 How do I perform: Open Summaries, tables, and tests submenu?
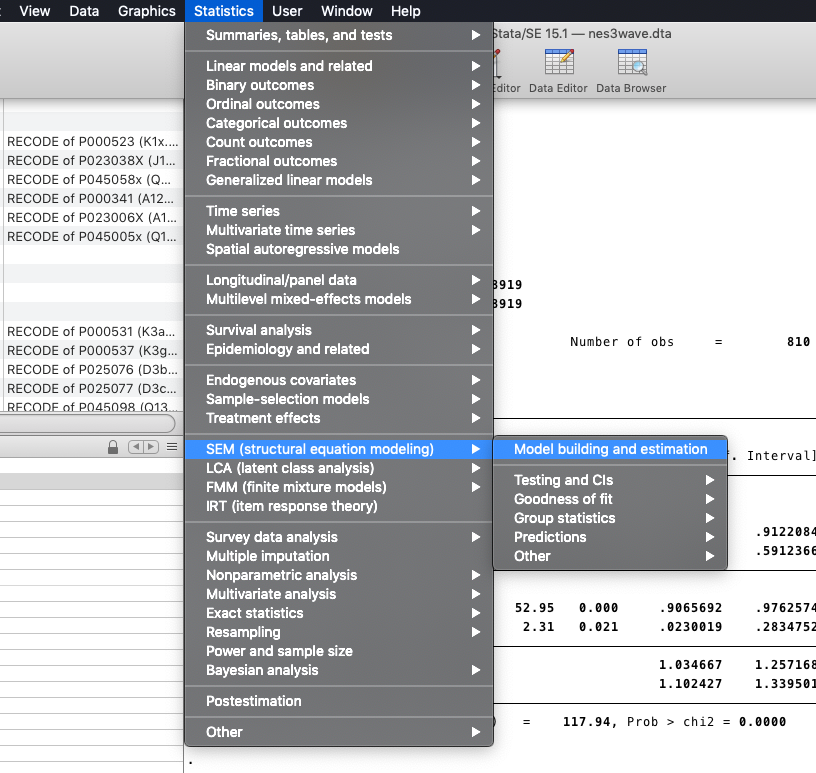[x=339, y=35]
